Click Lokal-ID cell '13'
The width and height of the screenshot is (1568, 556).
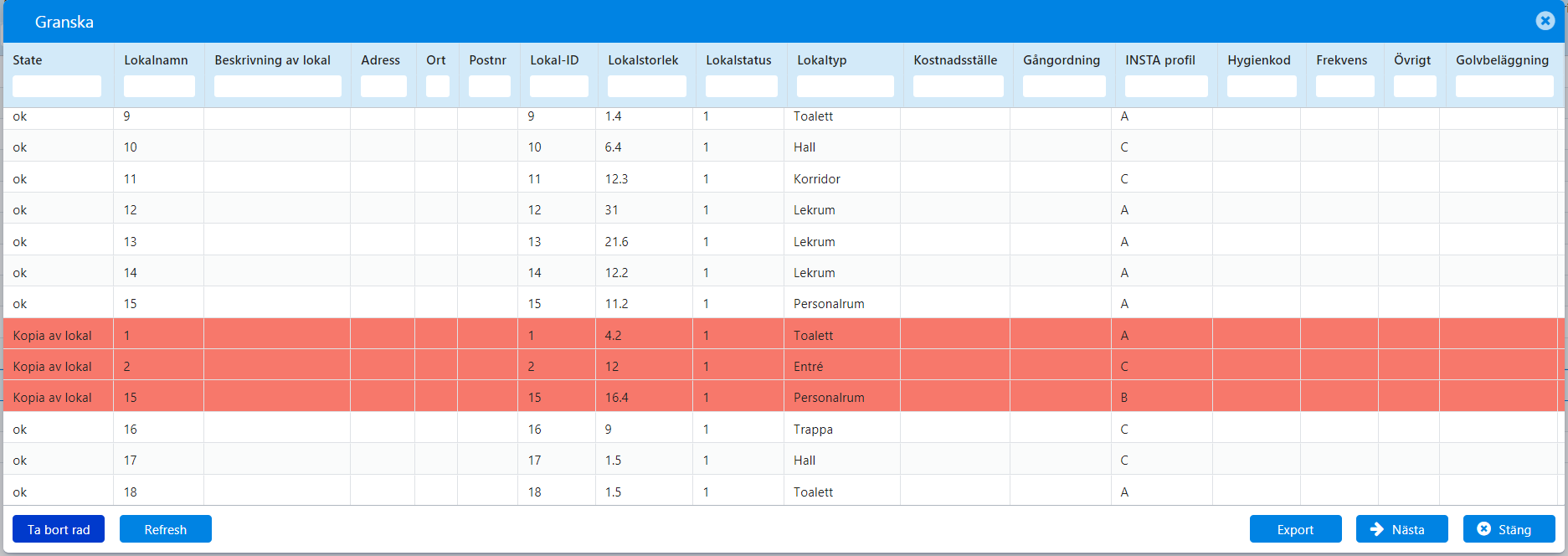pos(534,242)
